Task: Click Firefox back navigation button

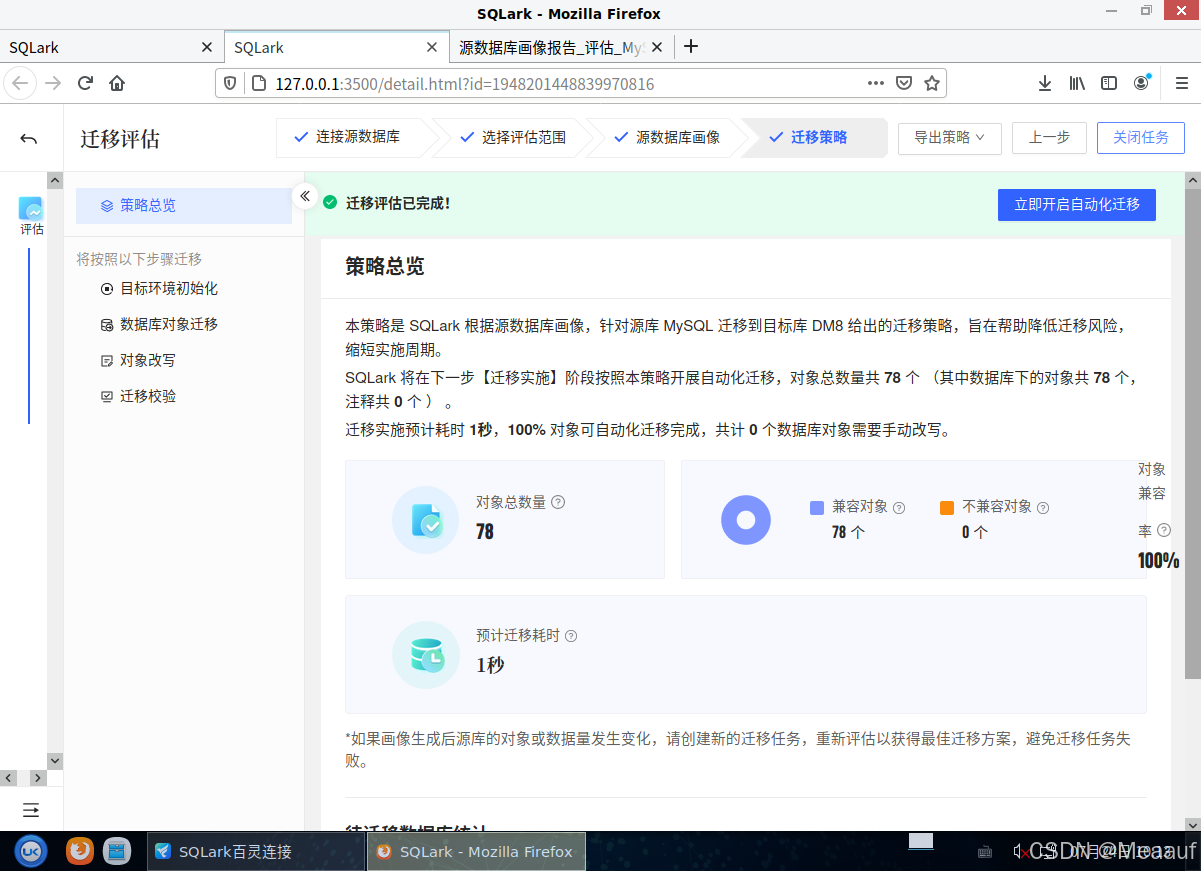Action: point(21,83)
